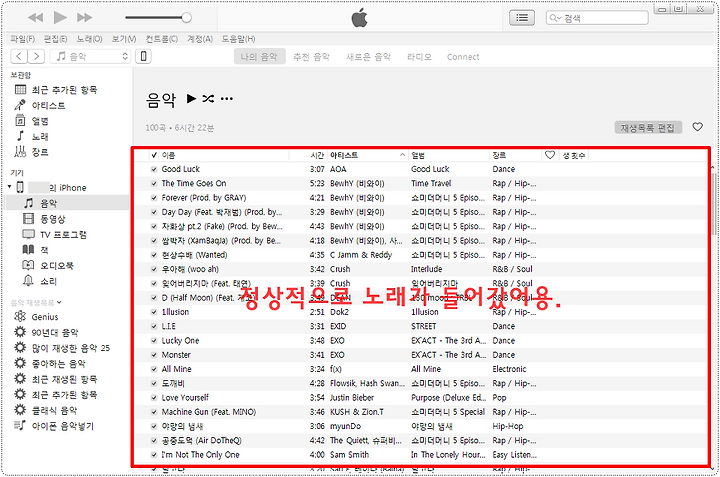Sort by the 장르 column header
Viewport: 720px width, 477px height.
click(x=499, y=155)
